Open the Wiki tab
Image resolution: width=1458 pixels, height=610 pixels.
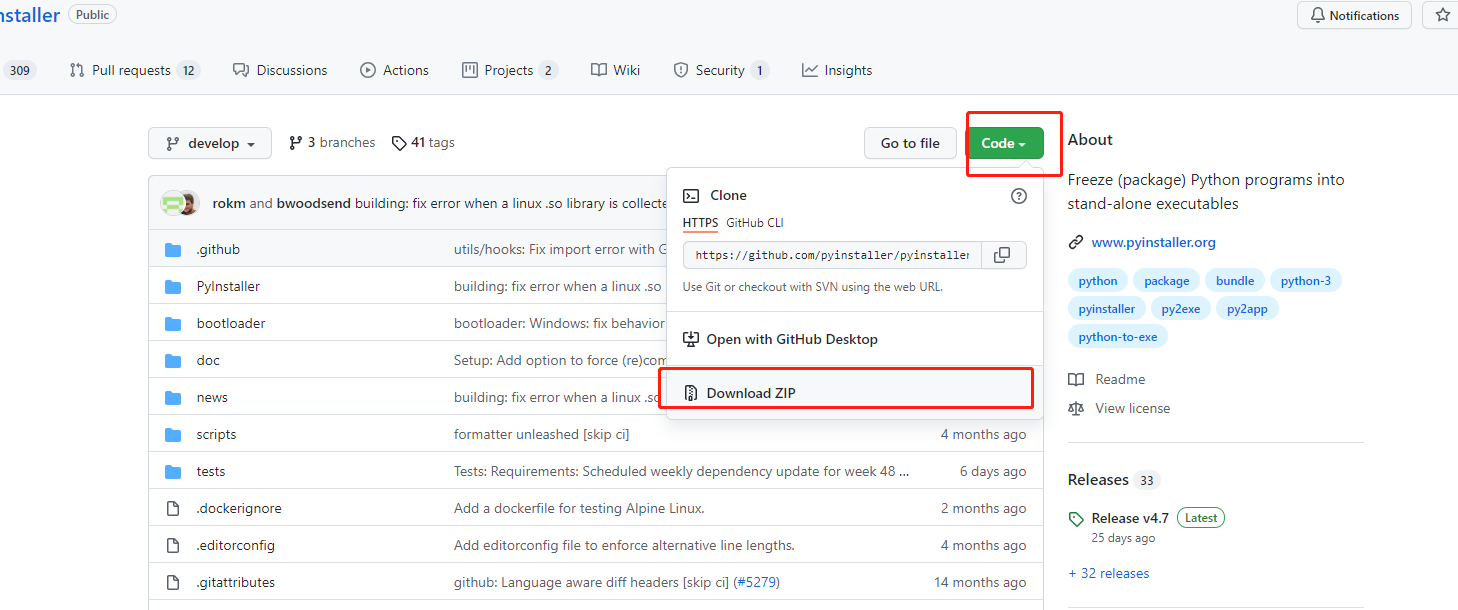pyautogui.click(x=615, y=70)
